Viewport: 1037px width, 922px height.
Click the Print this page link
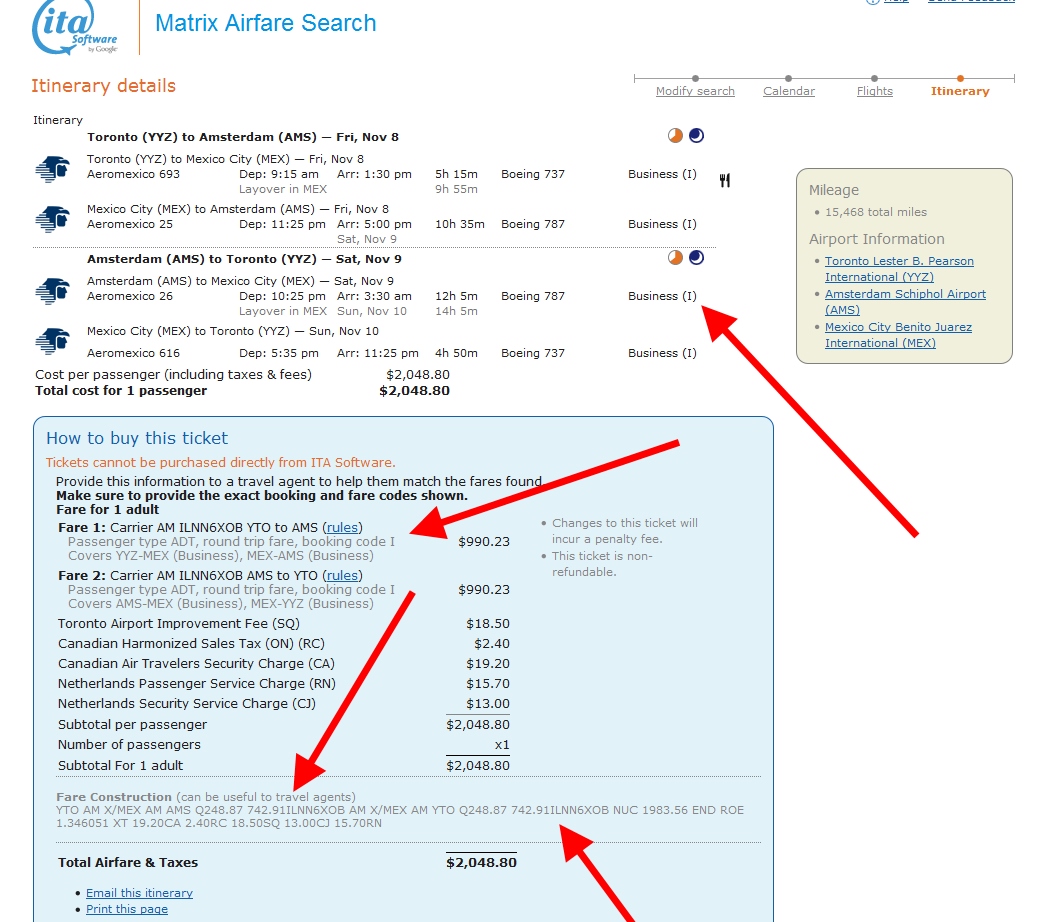126,908
